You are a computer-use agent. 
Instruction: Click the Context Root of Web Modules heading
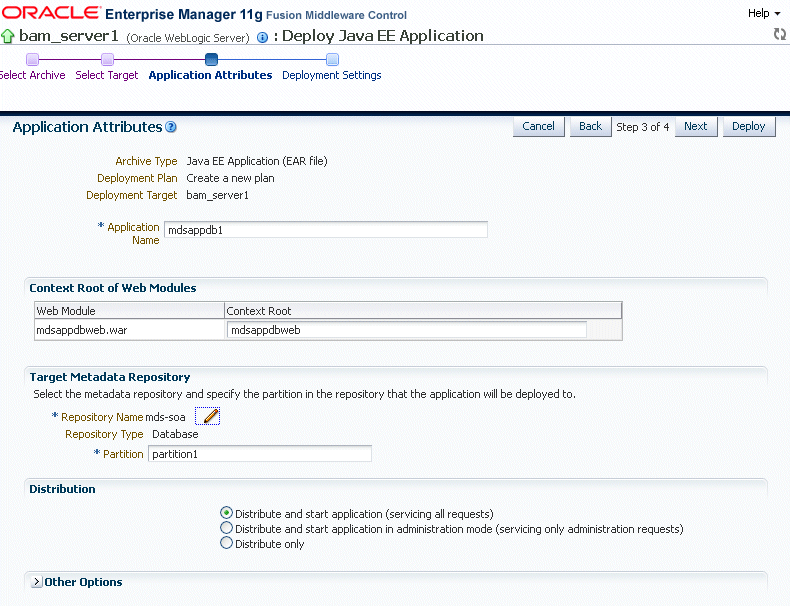coord(113,288)
